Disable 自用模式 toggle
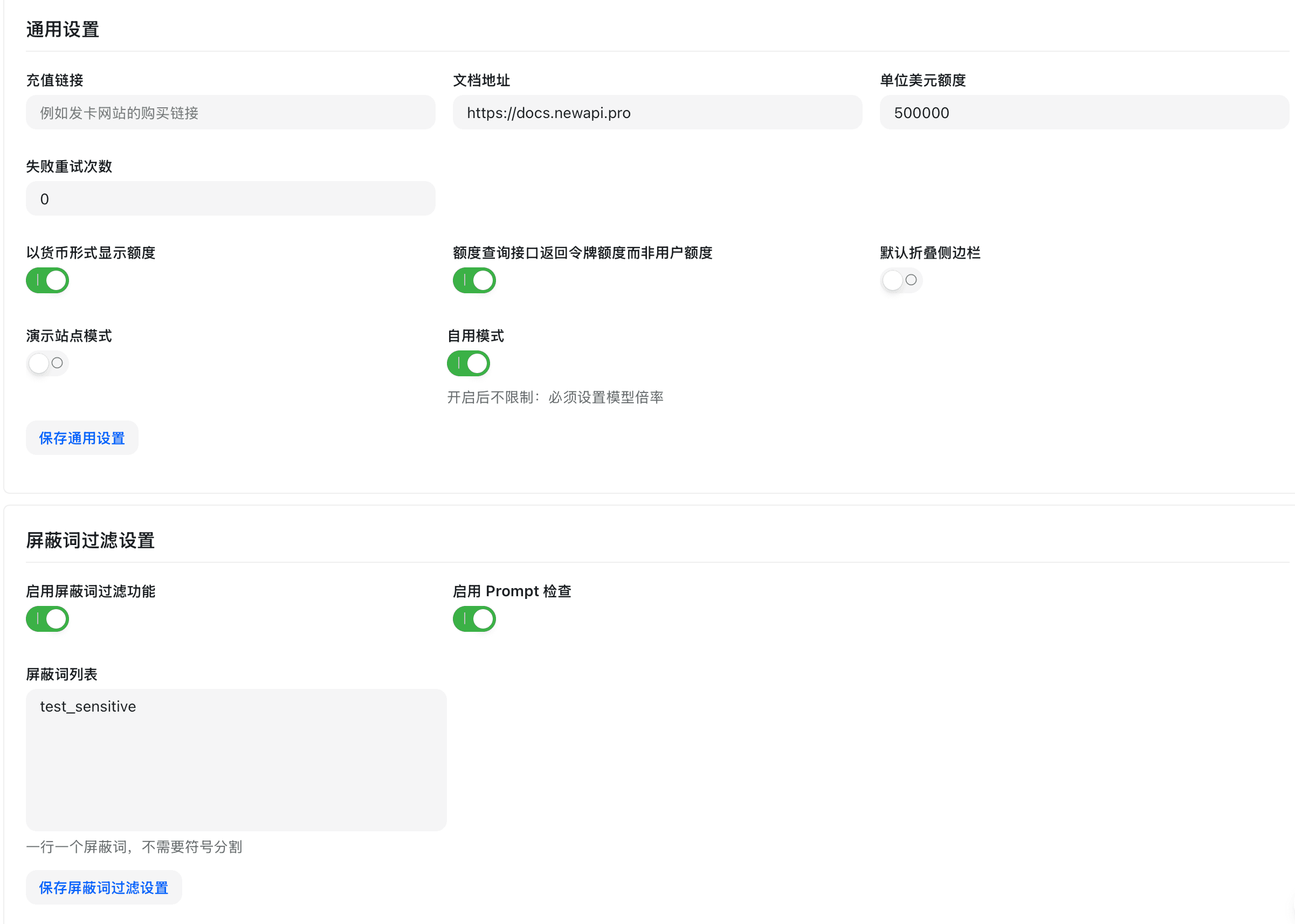The width and height of the screenshot is (1295, 924). coord(469,363)
